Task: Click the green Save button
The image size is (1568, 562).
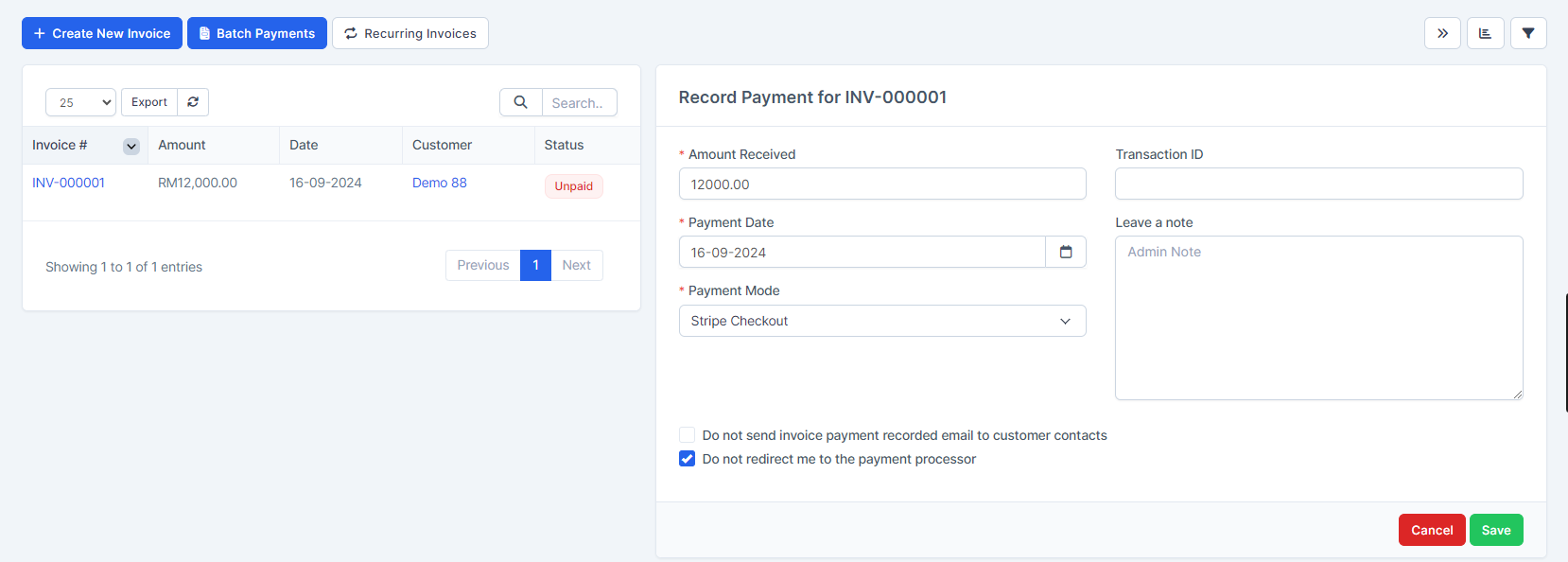Action: 1495,530
